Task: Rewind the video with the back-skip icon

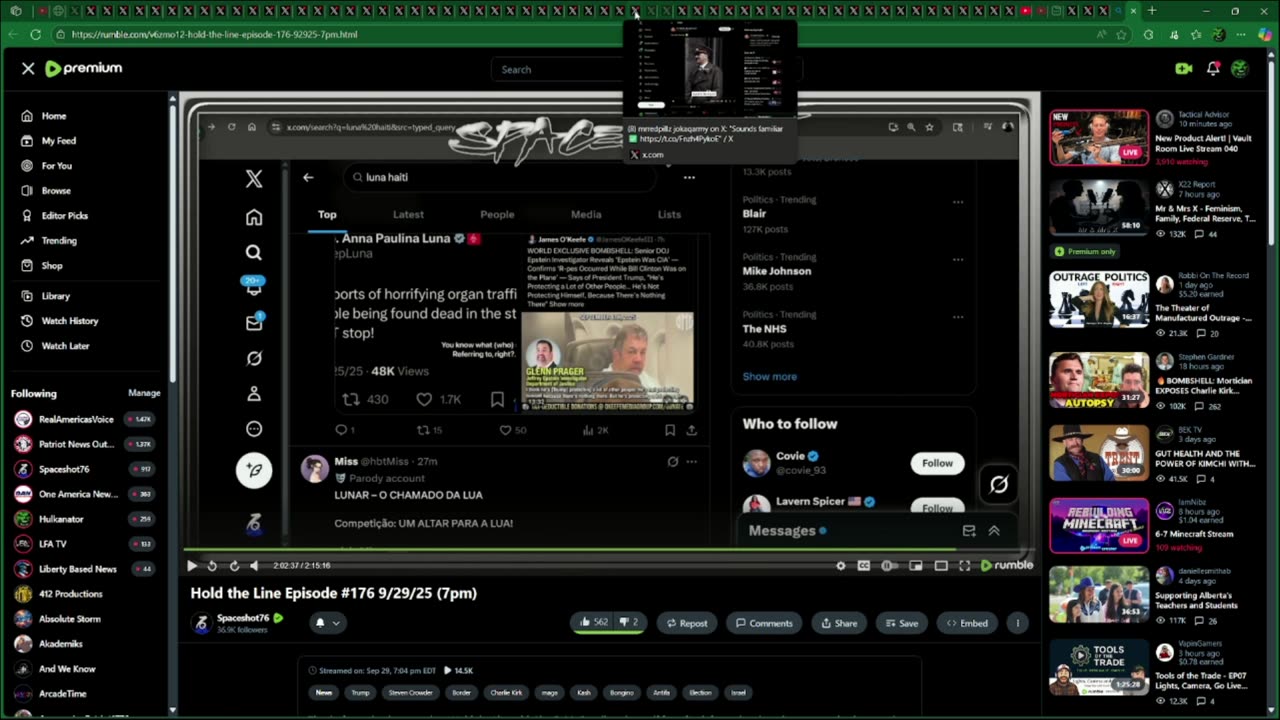Action: coord(212,566)
